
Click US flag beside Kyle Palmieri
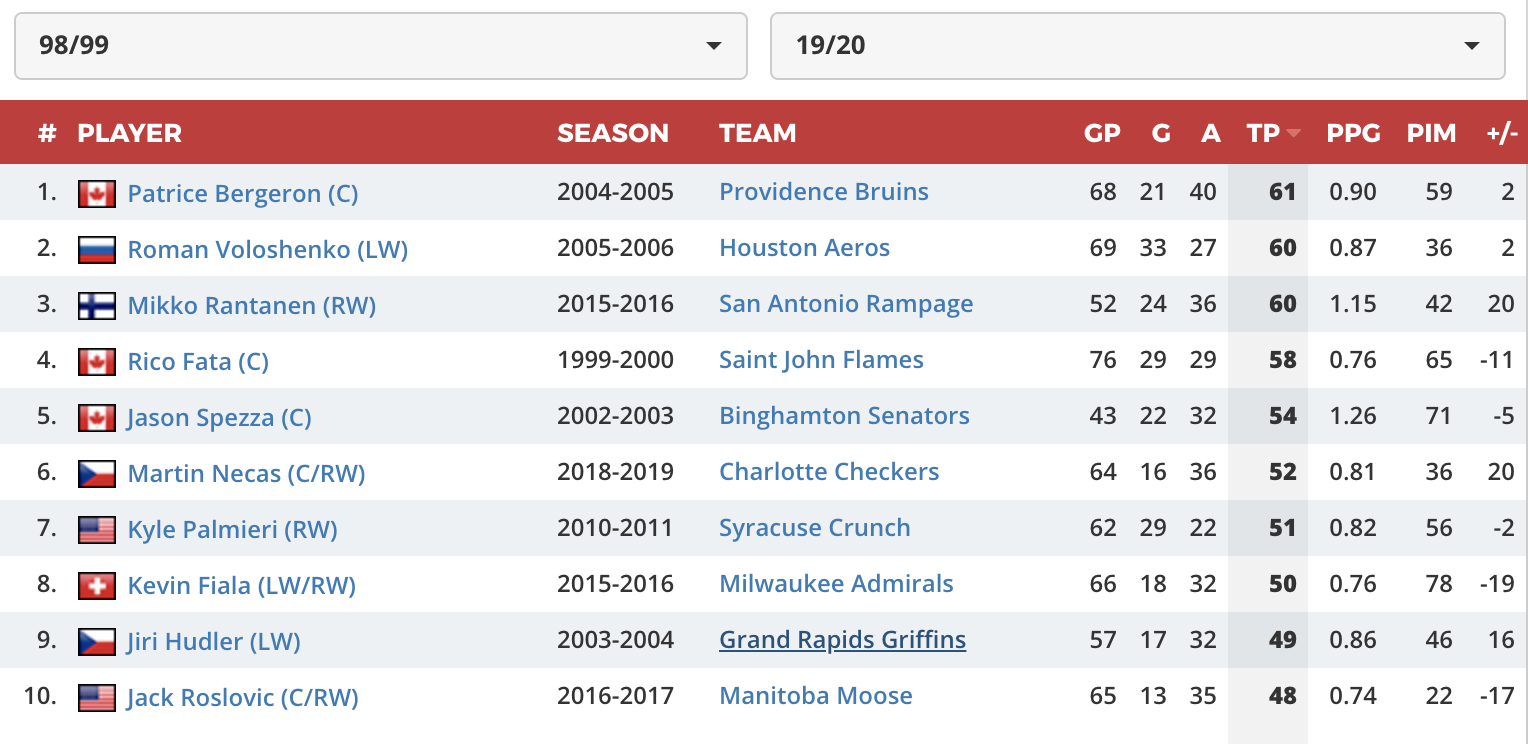click(x=96, y=529)
